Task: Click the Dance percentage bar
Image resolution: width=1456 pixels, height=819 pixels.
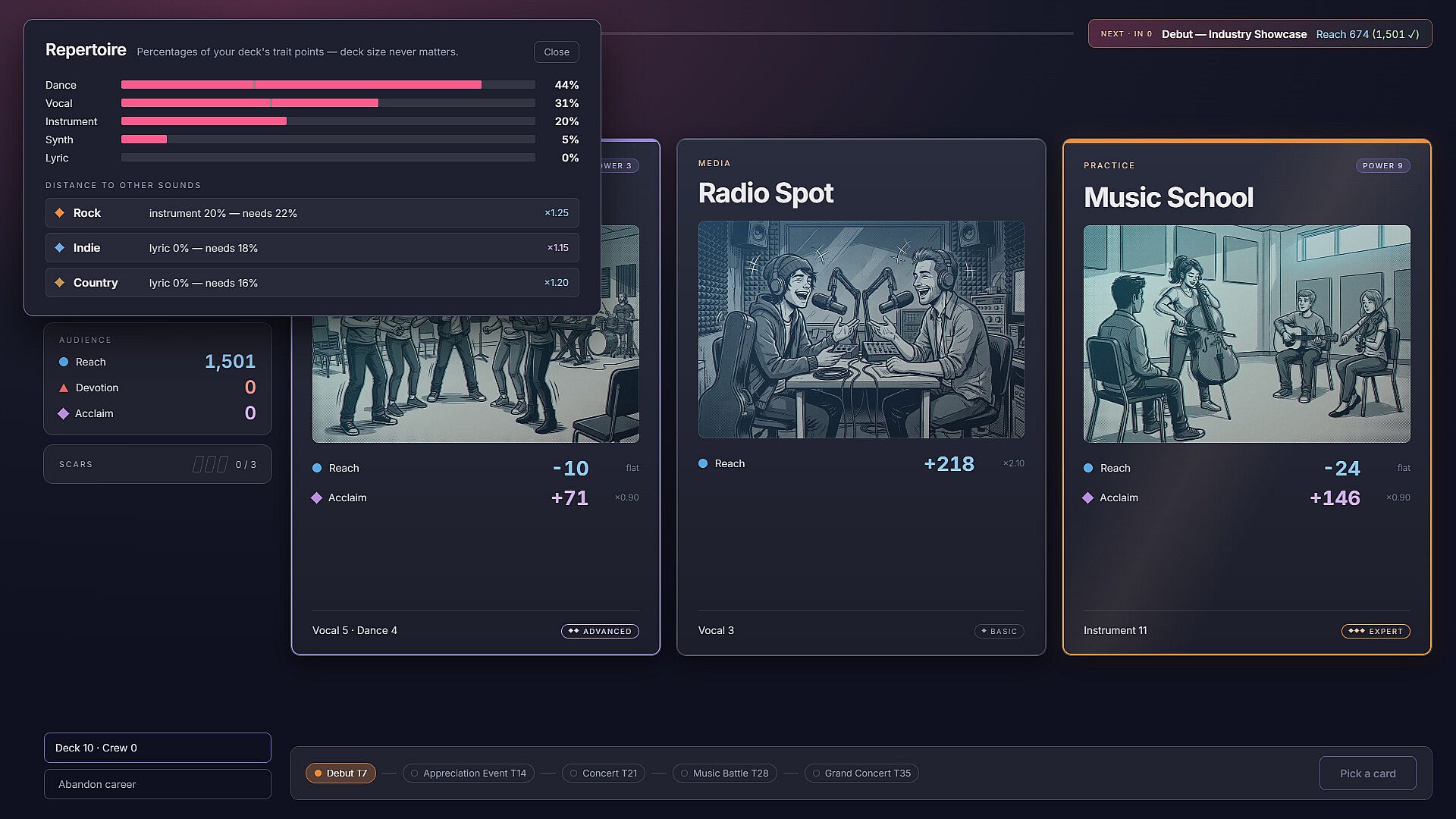Action: coord(328,85)
